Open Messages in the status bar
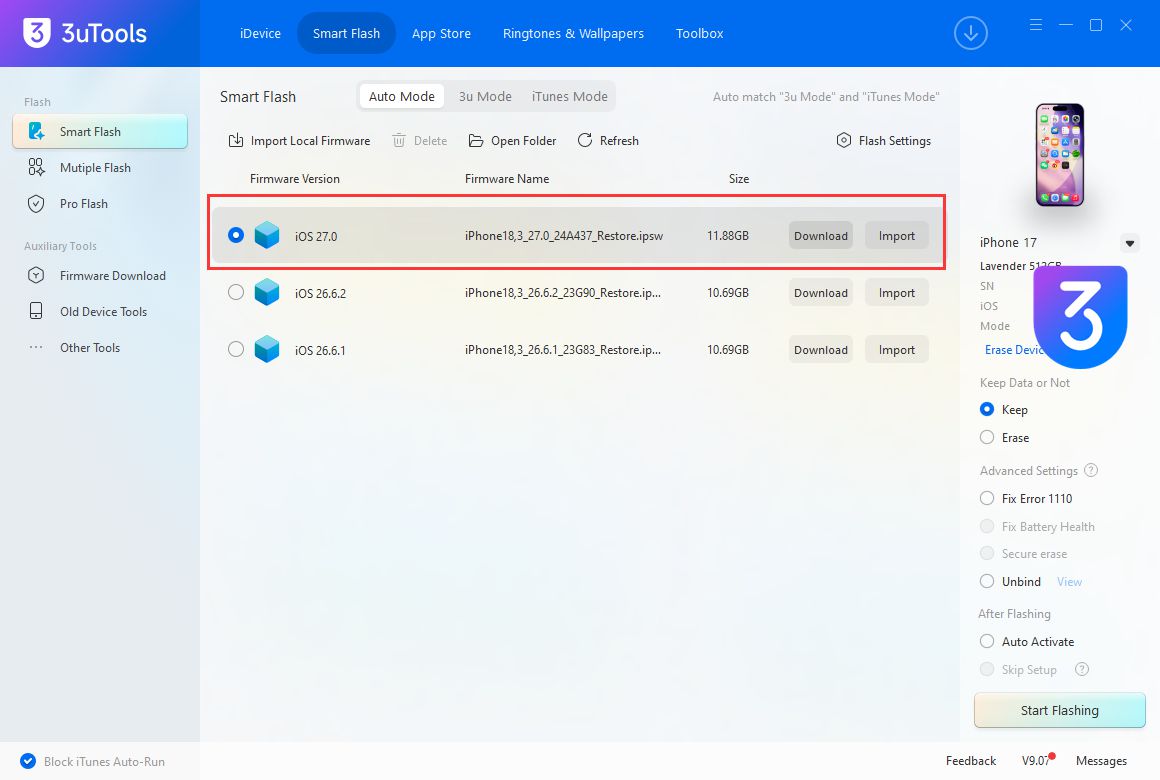 click(x=1101, y=761)
